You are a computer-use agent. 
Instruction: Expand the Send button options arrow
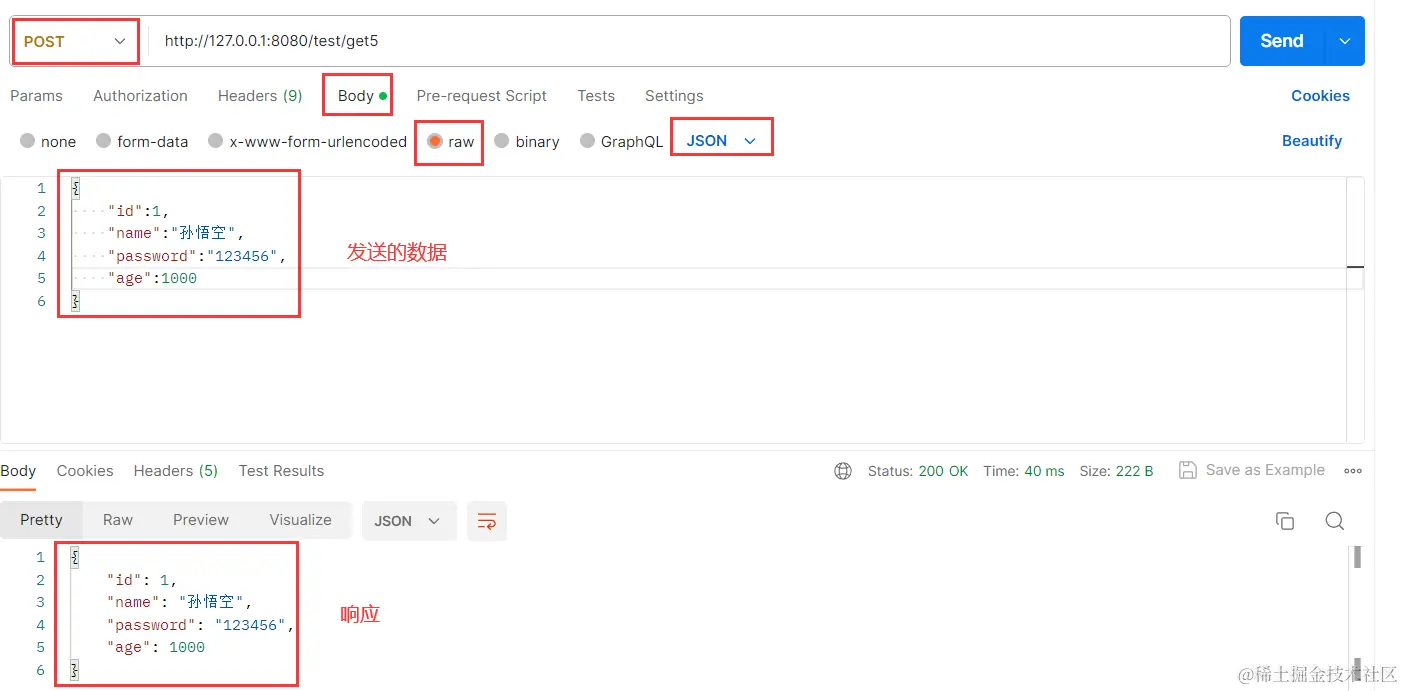click(1345, 41)
